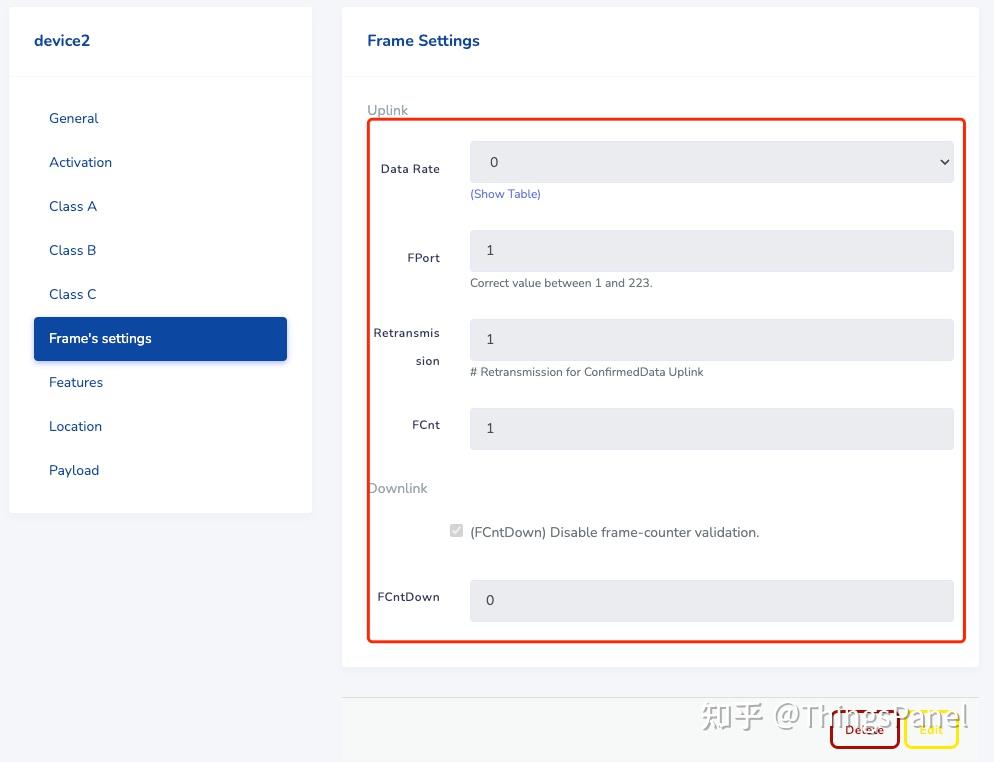994x762 pixels.
Task: Open the General settings section
Action: 74,118
